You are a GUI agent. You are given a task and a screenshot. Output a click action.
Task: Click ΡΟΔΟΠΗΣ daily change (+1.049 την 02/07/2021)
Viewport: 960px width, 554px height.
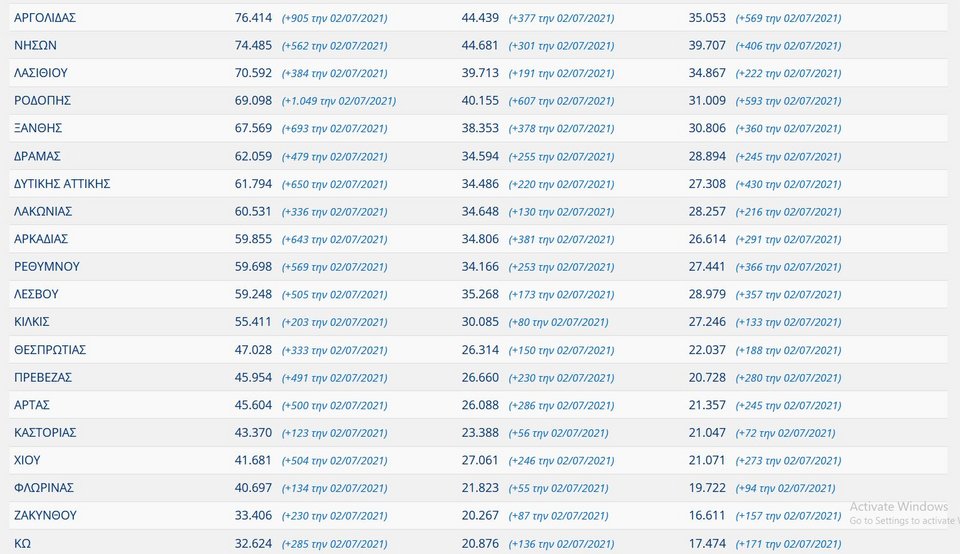click(339, 101)
